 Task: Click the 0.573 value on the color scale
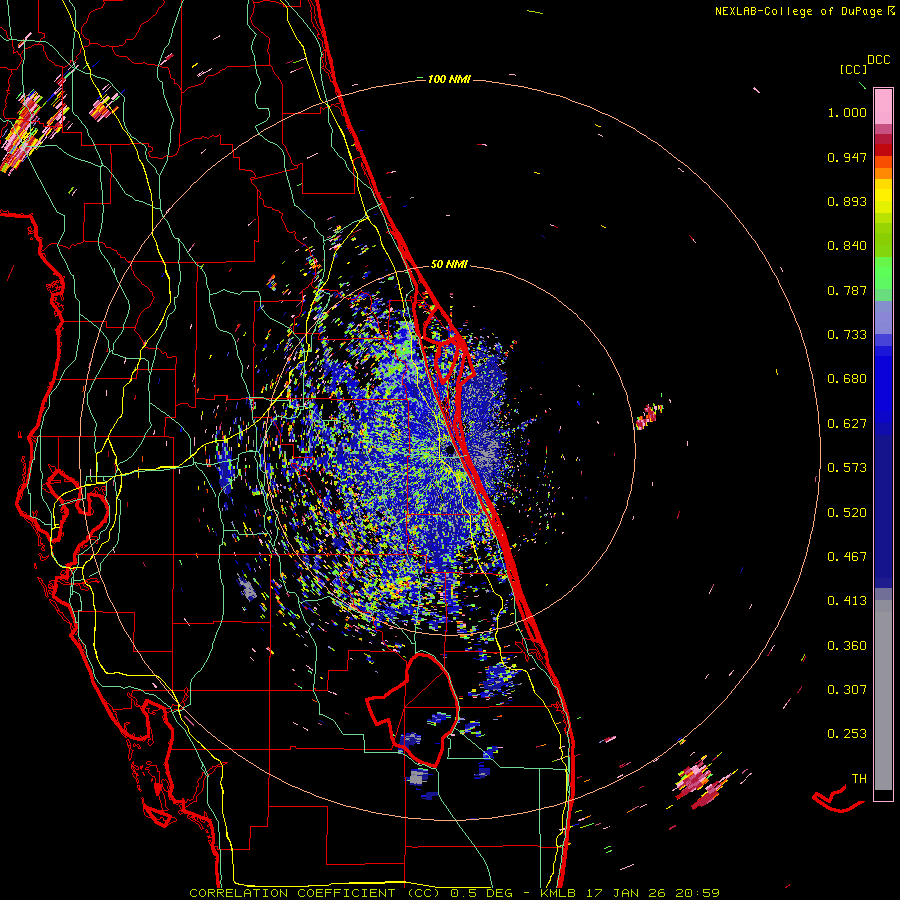(847, 468)
